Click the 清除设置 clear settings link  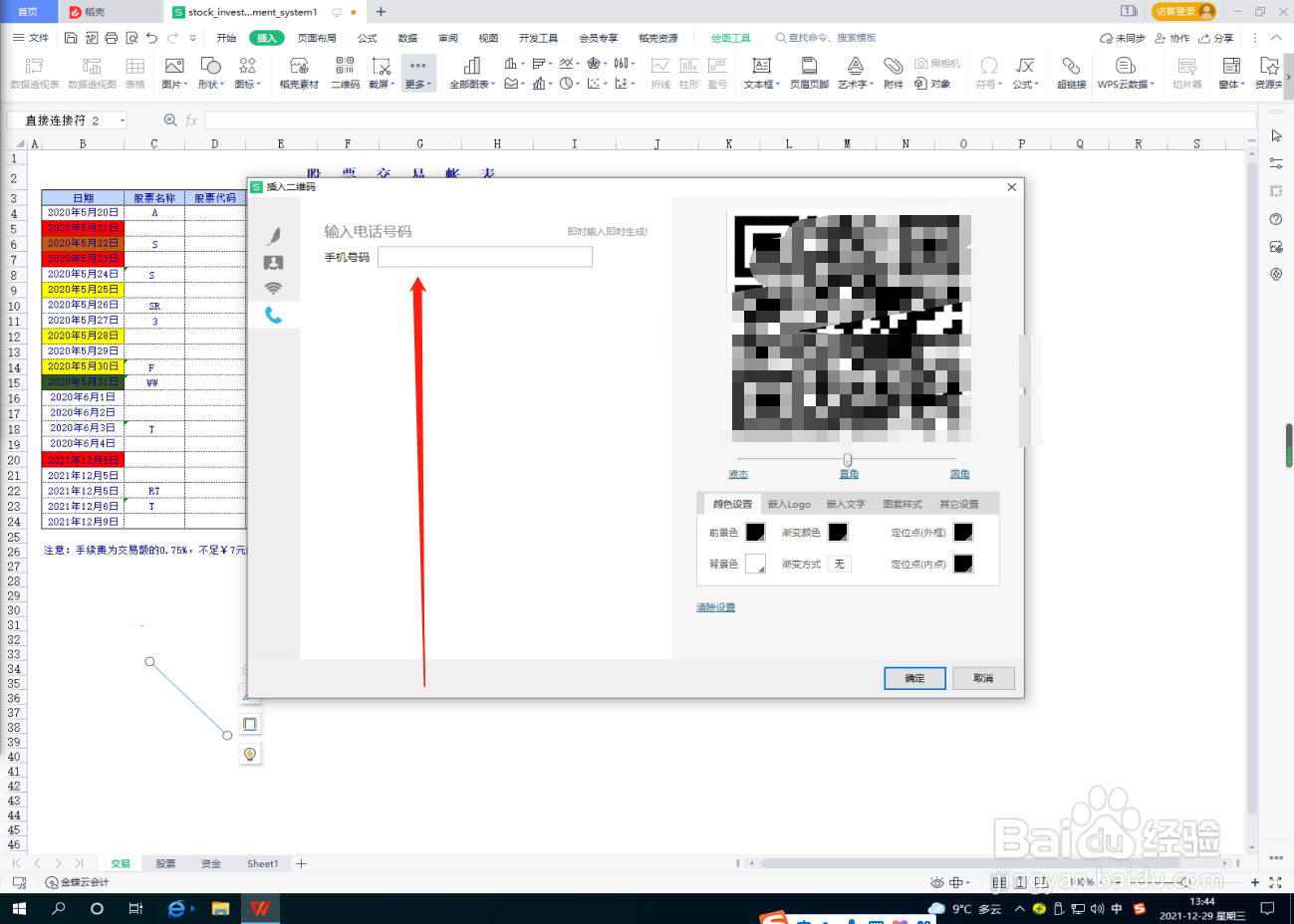point(715,607)
